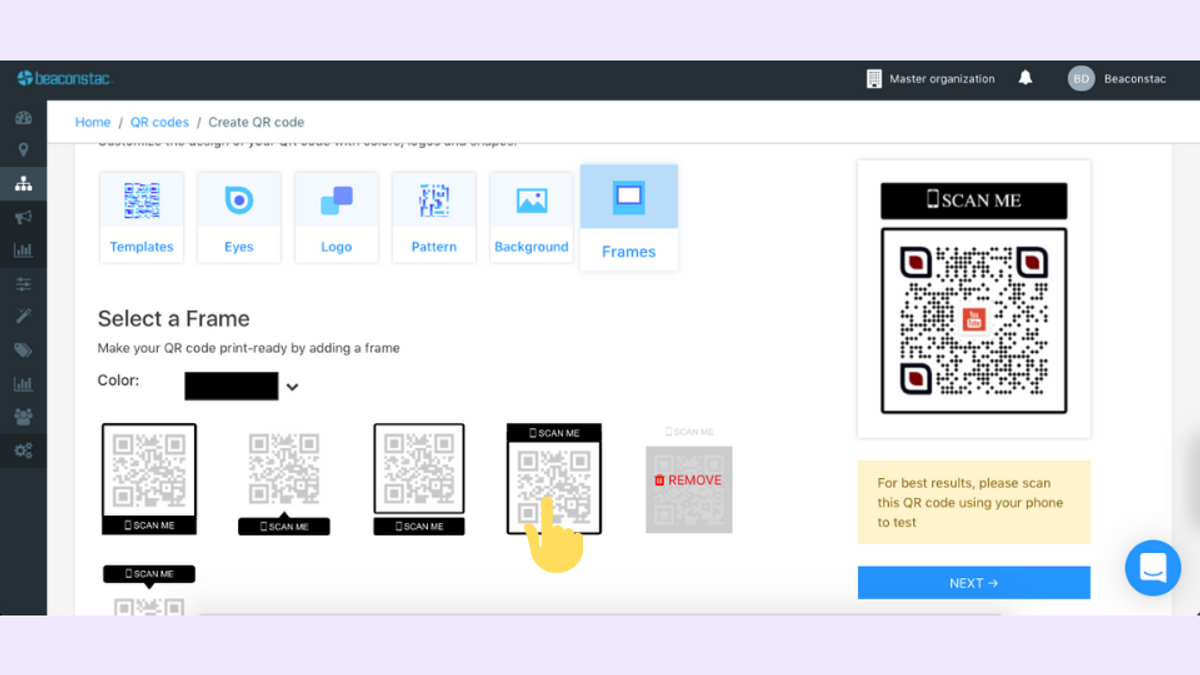Open the megaphone campaigns sidebar icon

click(x=23, y=217)
